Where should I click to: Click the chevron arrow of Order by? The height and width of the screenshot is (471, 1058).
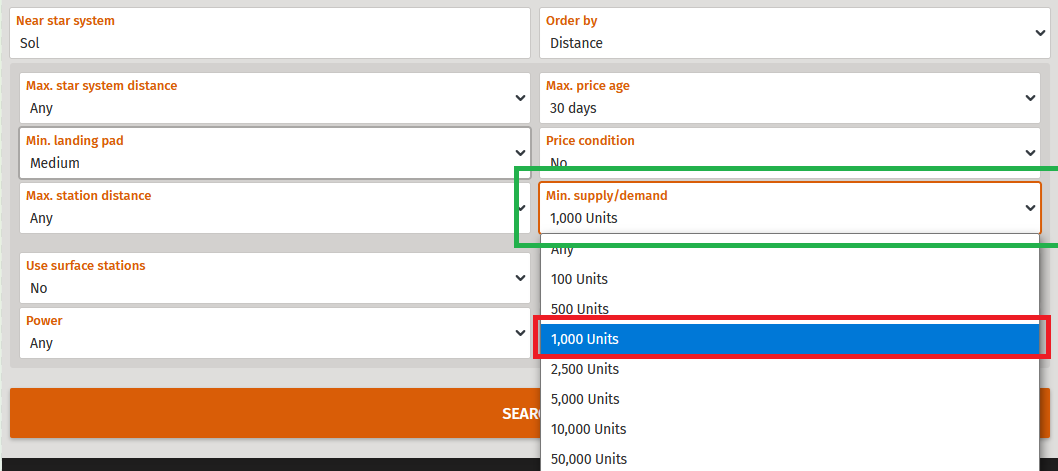click(x=1040, y=33)
